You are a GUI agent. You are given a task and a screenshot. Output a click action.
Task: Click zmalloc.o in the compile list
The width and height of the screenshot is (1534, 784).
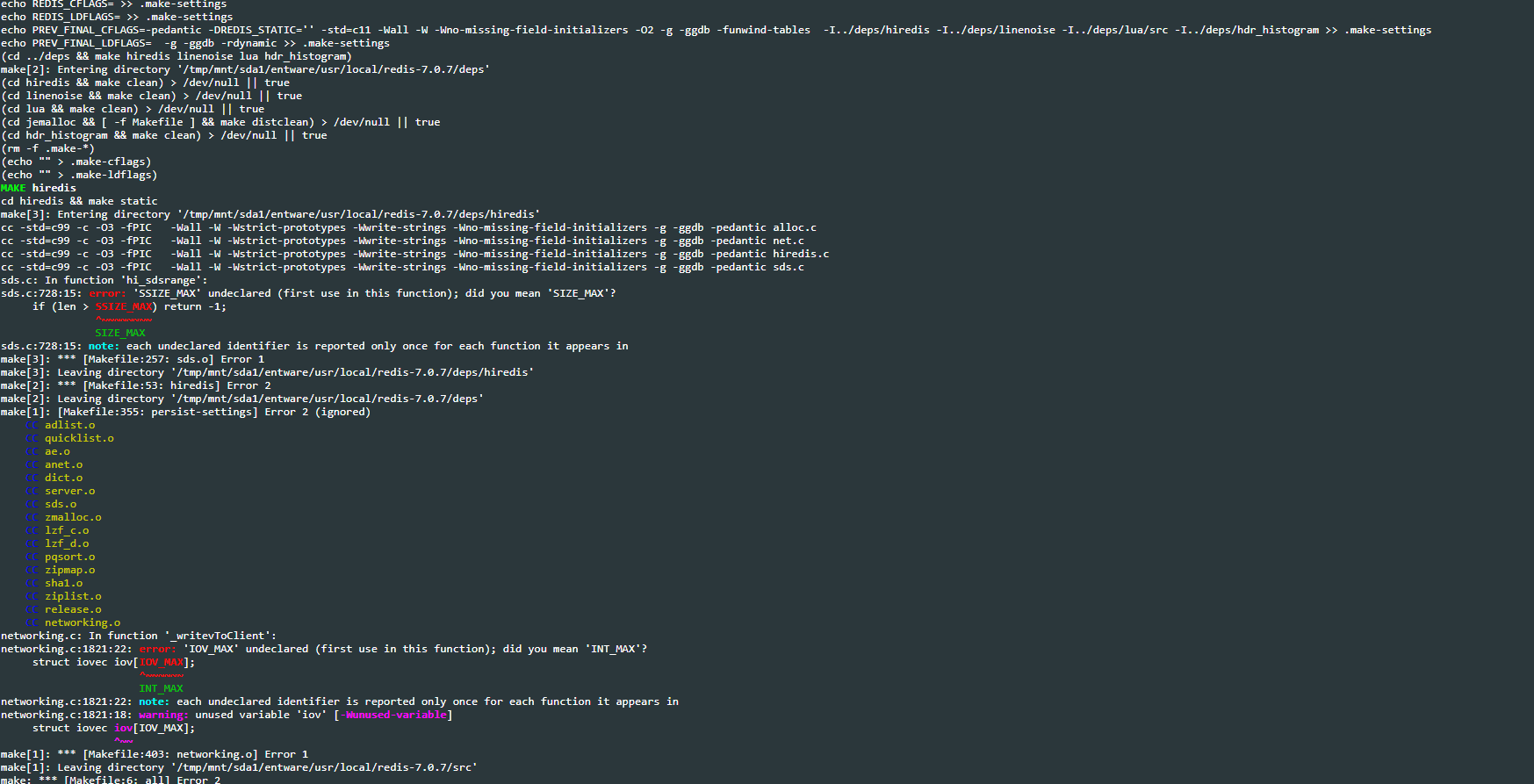[x=73, y=517]
